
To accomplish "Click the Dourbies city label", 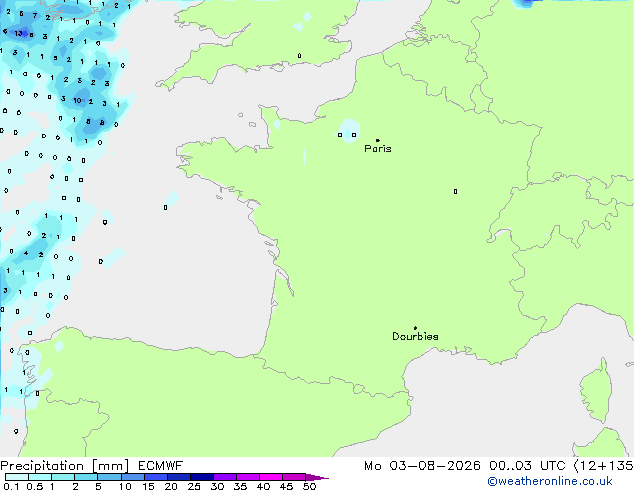I will pyautogui.click(x=415, y=336).
